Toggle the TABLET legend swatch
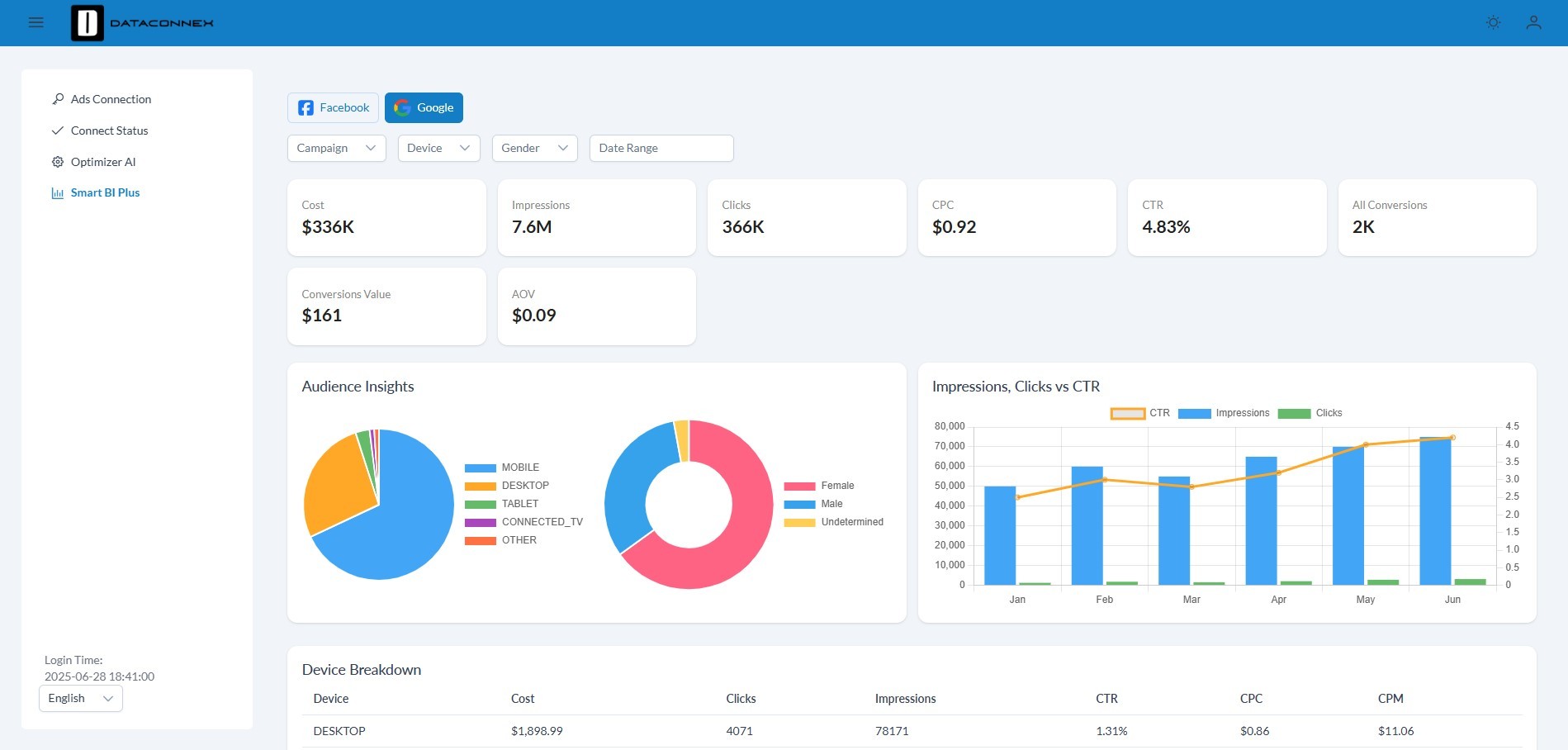The height and width of the screenshot is (750, 1568). 480,504
